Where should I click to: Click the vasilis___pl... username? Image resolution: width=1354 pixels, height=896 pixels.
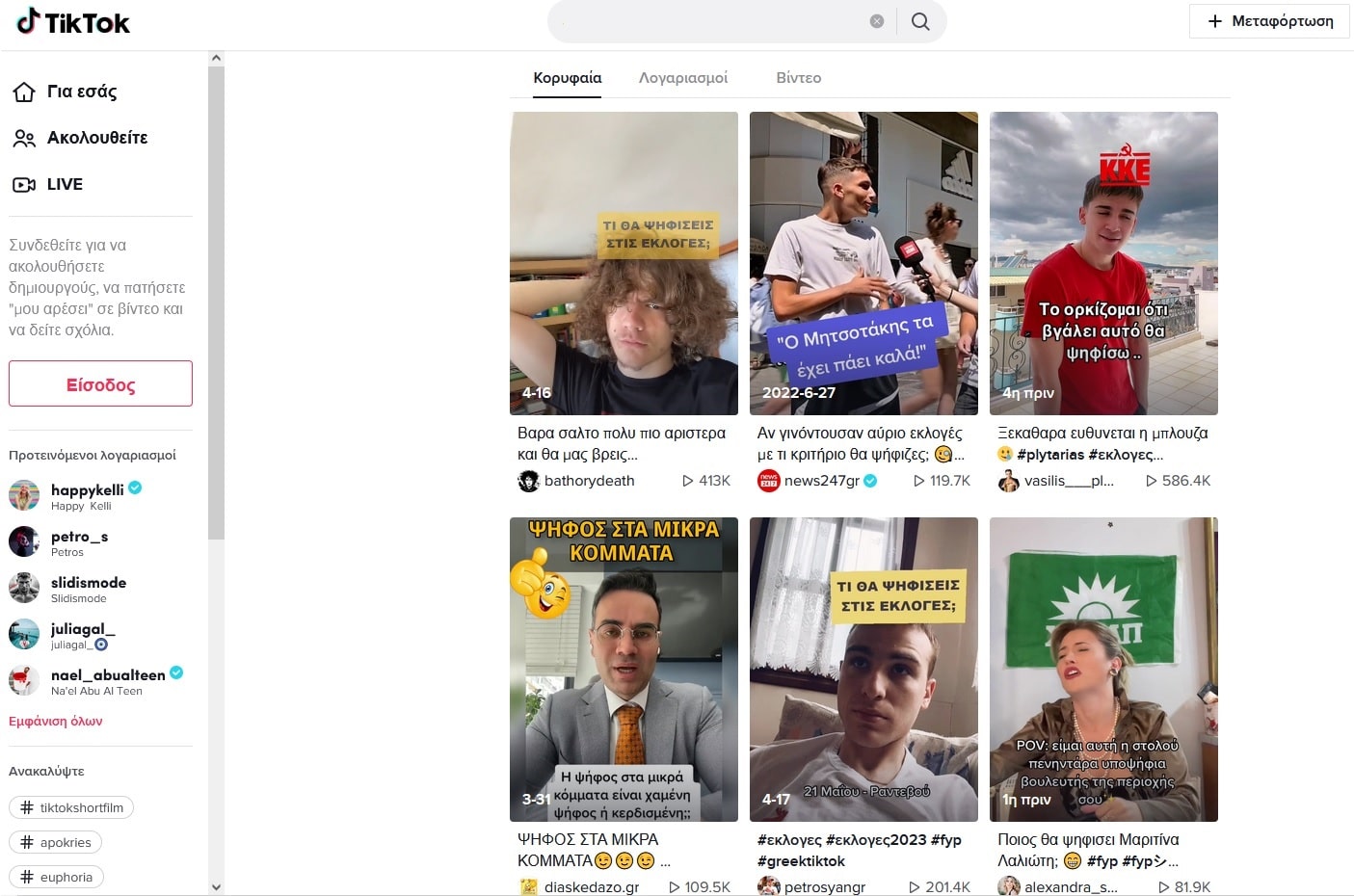pos(1069,481)
